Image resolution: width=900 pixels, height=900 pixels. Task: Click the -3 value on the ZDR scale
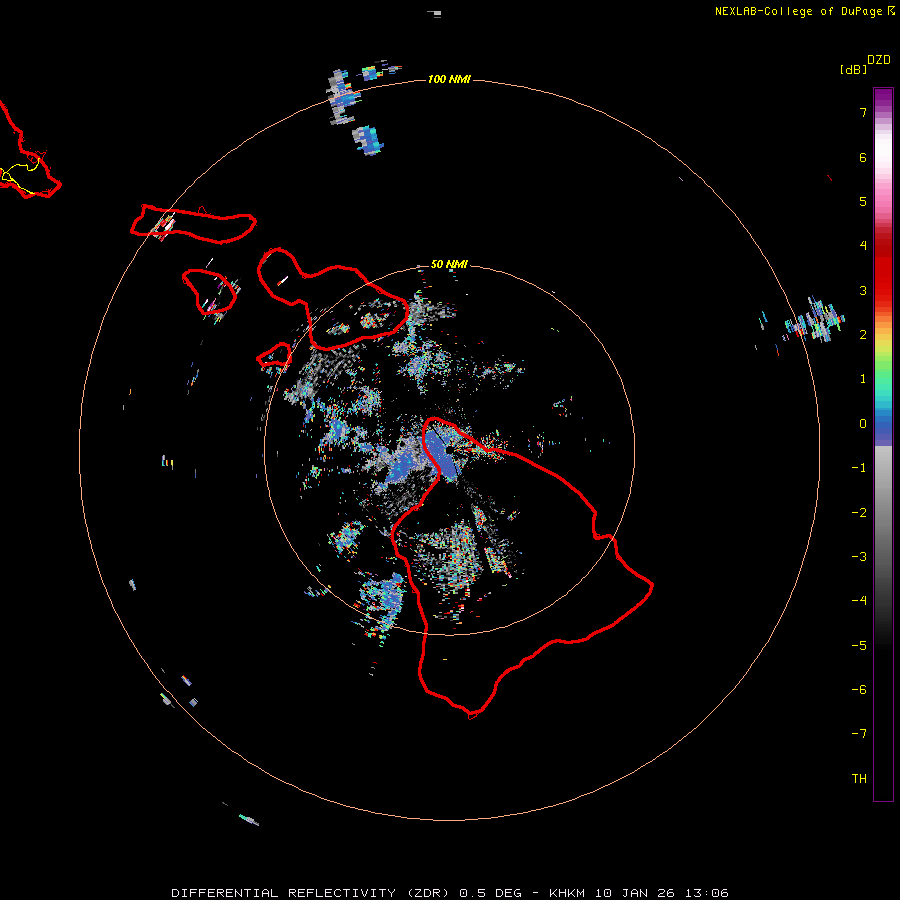pos(859,557)
